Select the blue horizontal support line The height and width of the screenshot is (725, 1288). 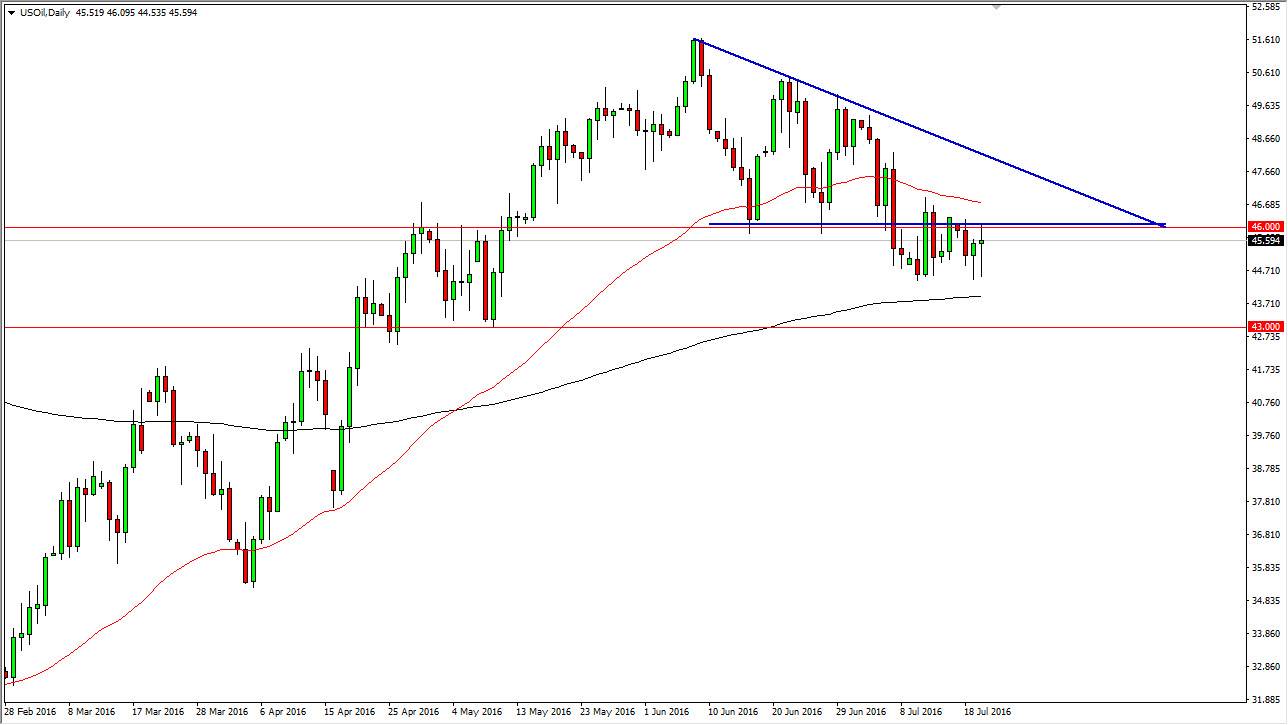(935, 224)
